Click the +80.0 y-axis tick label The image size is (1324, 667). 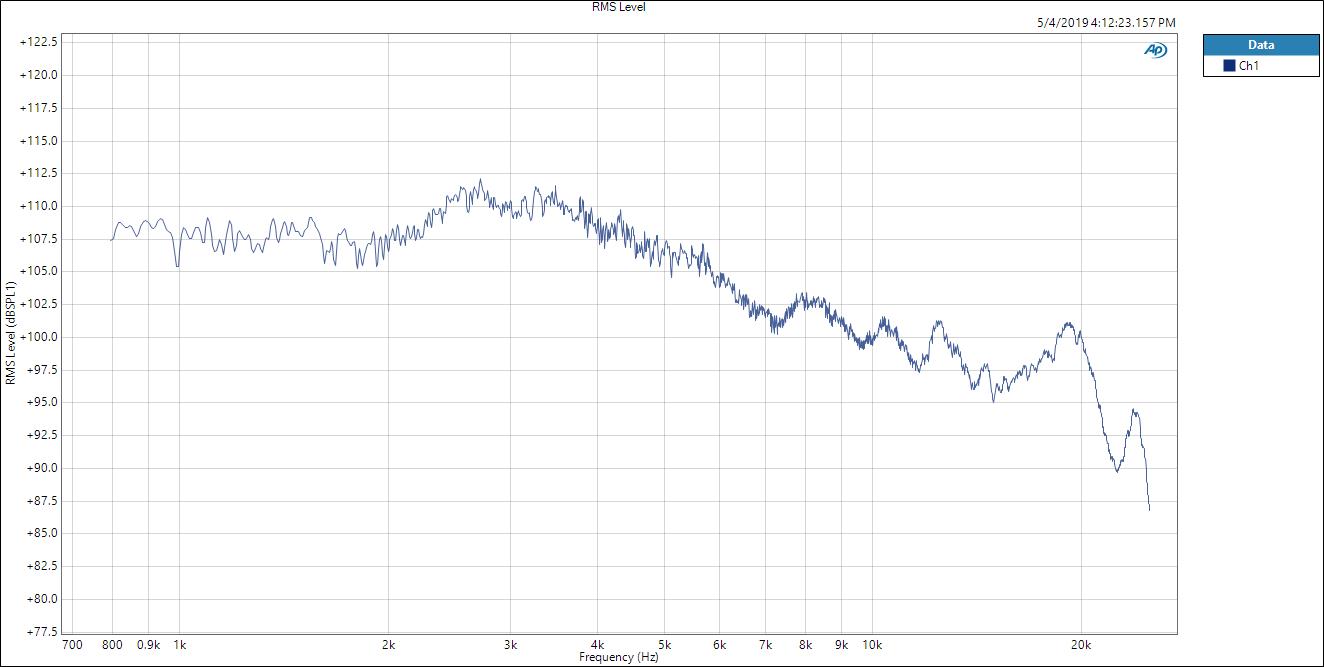pos(42,599)
